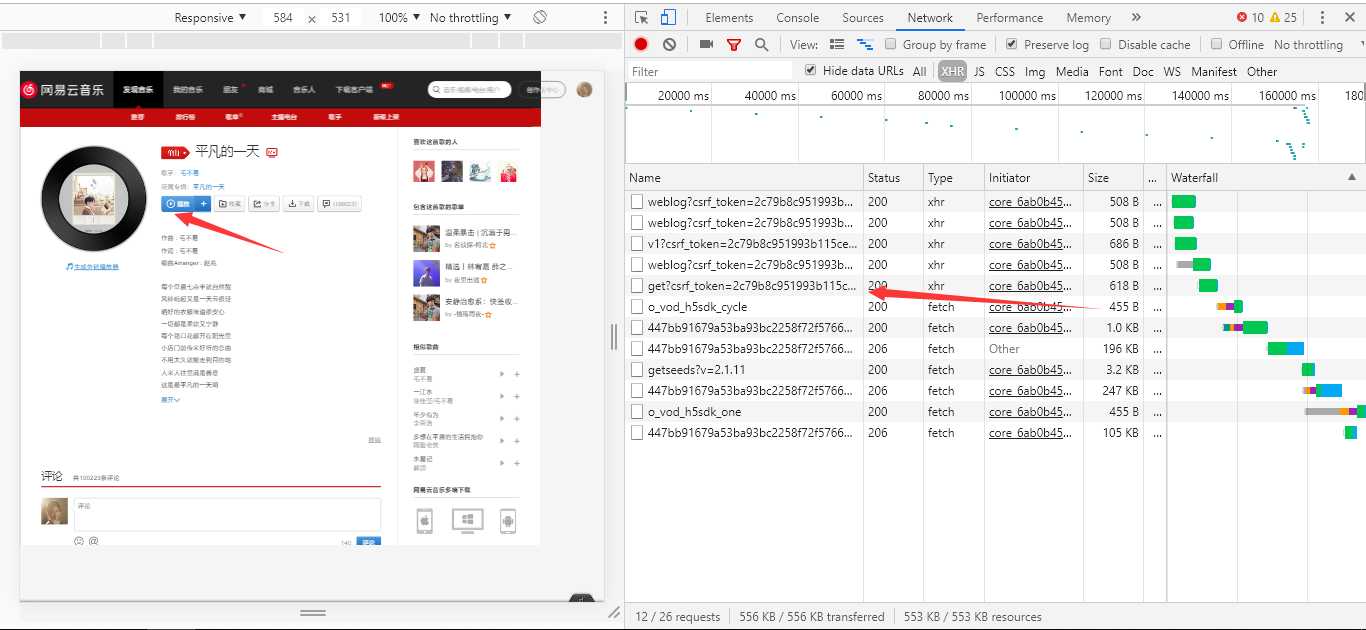
Task: Click the NetEase Cloud Music logo
Action: [x=64, y=90]
